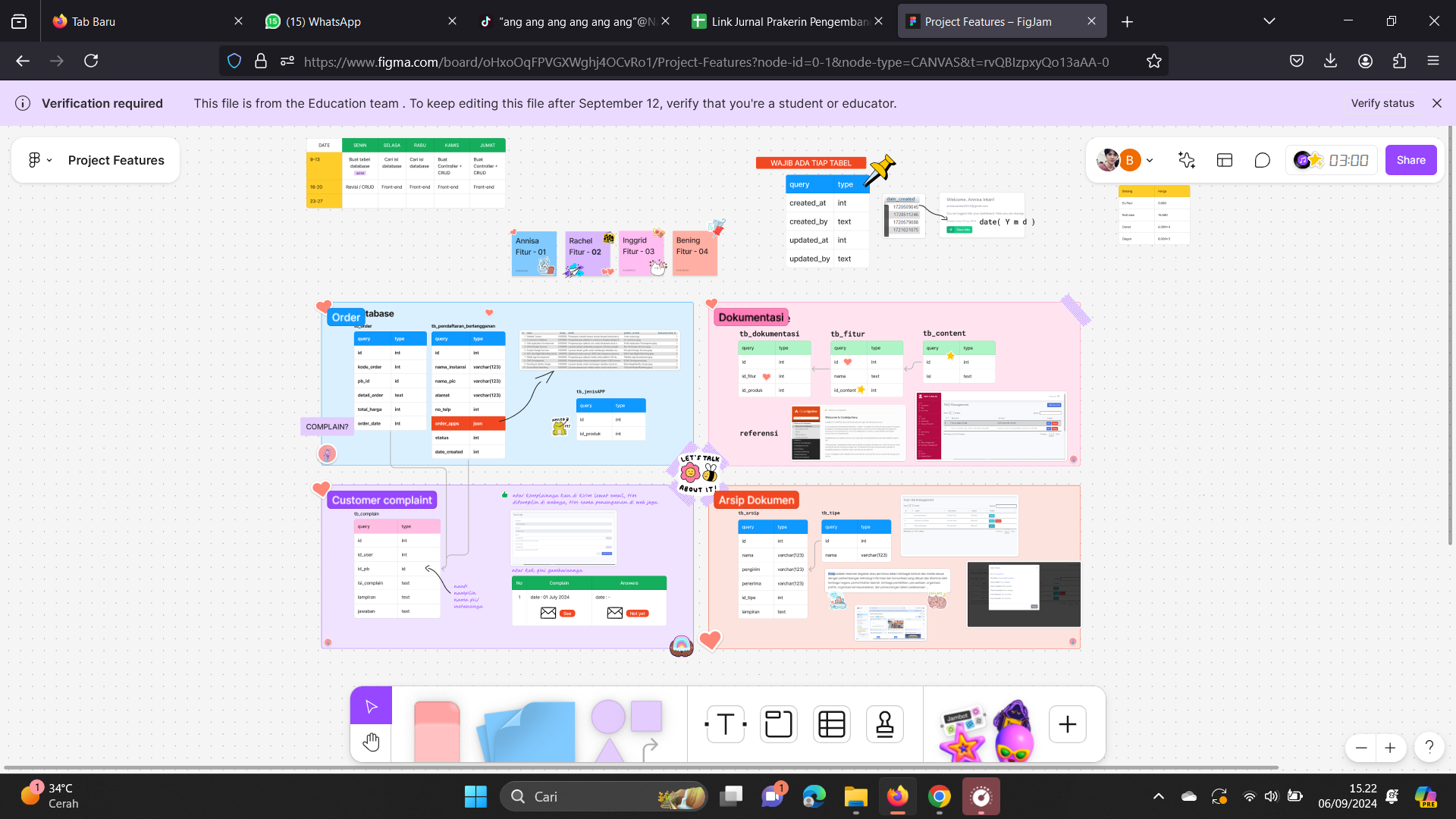This screenshot has width=1456, height=819.
Task: Select the Text tool in FigJam toolbar
Action: point(725,724)
